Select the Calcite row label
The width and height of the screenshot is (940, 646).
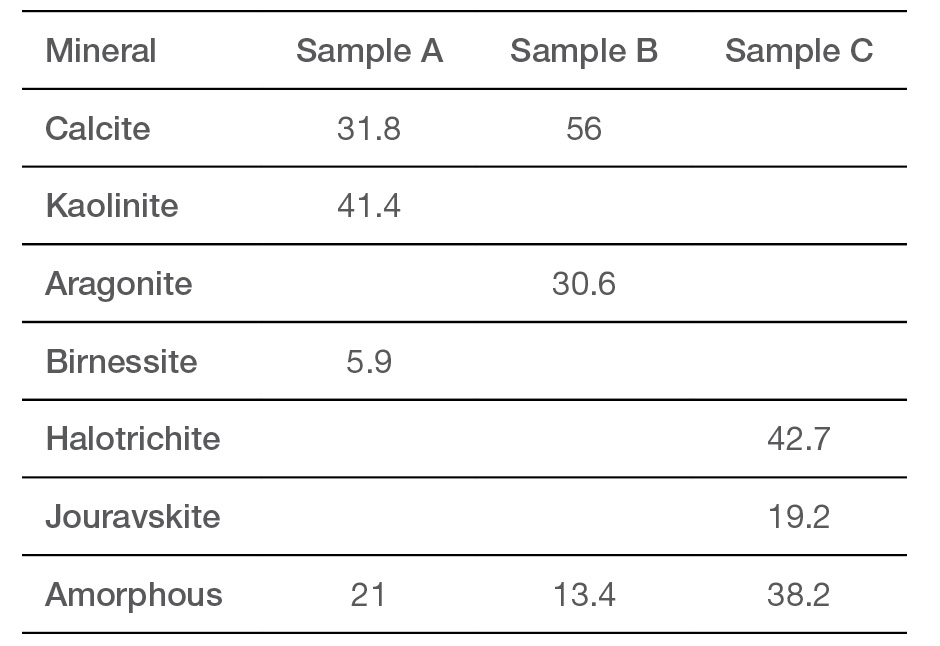(98, 128)
